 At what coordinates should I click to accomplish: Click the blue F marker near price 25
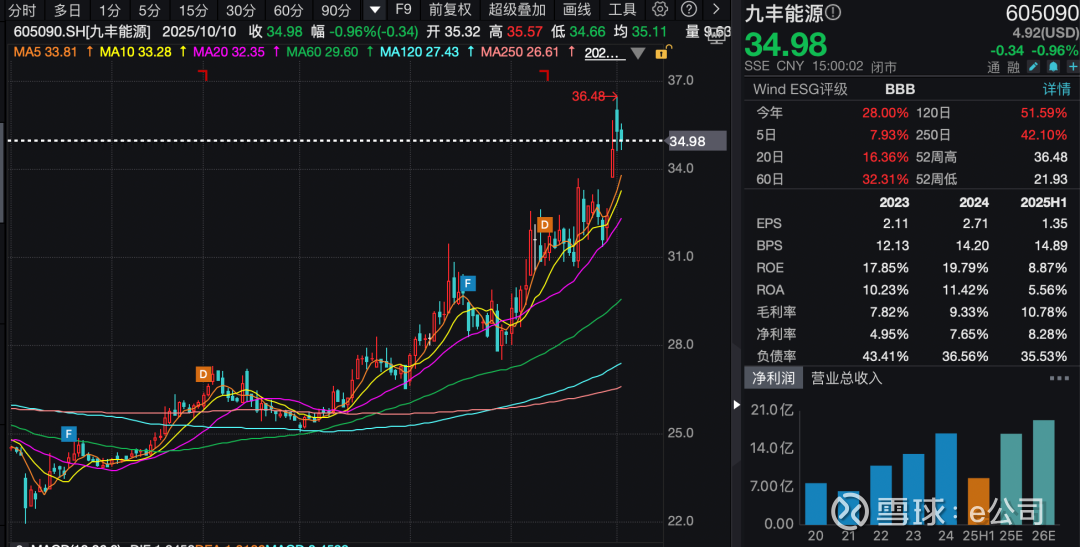click(68, 434)
